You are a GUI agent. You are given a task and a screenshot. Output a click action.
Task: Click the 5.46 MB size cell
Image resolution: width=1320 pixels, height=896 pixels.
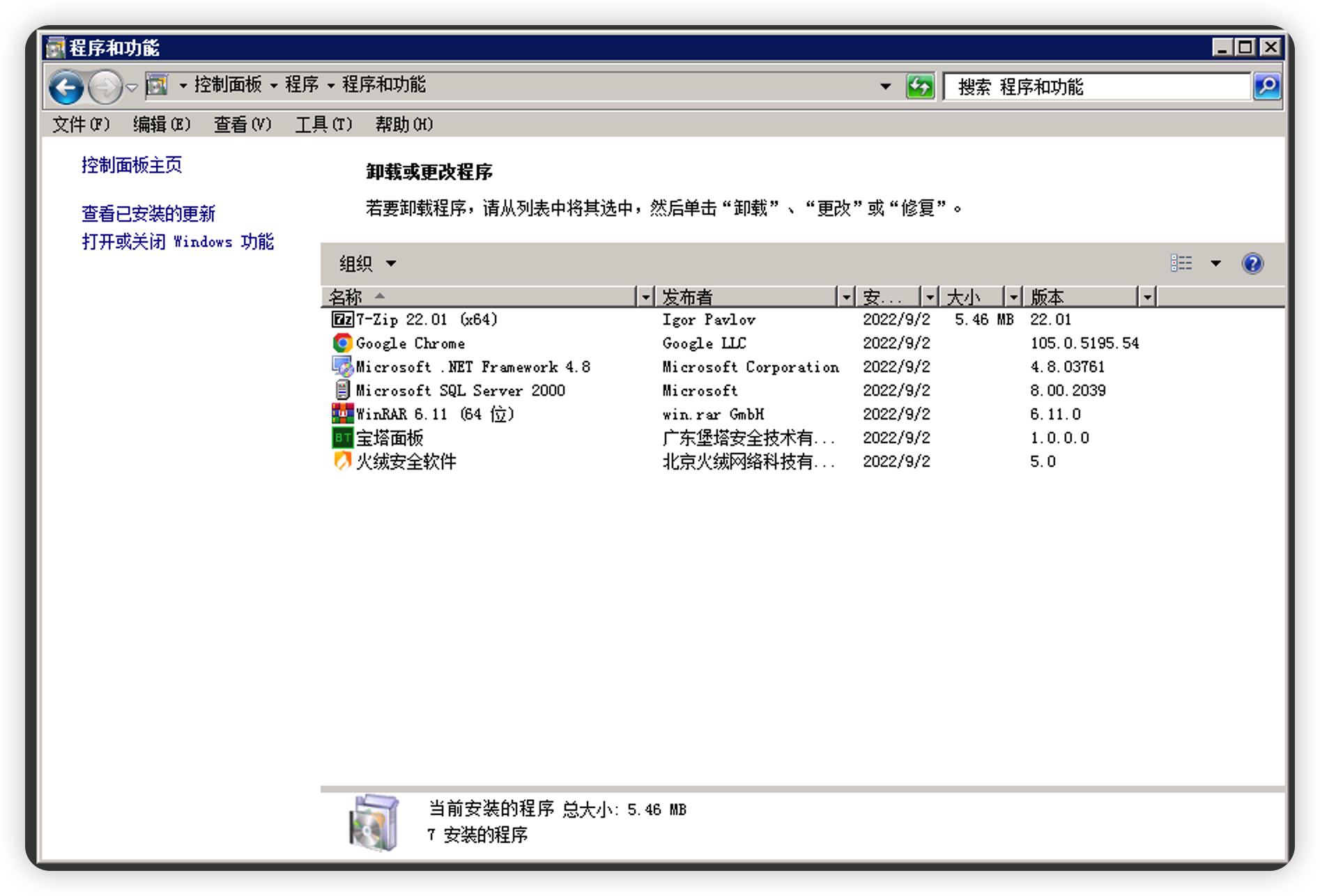tap(984, 319)
